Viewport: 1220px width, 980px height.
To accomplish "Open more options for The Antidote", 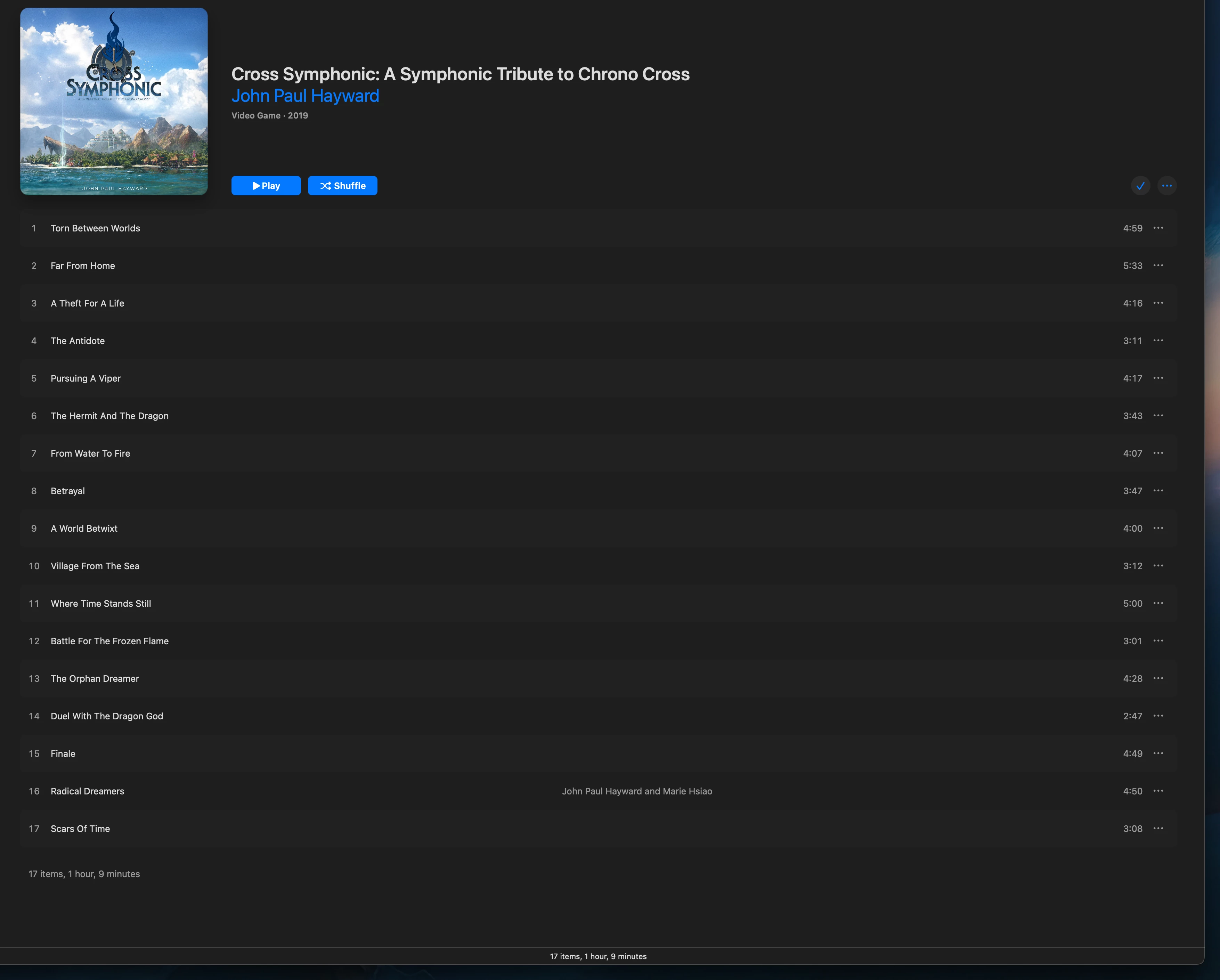I will point(1158,341).
